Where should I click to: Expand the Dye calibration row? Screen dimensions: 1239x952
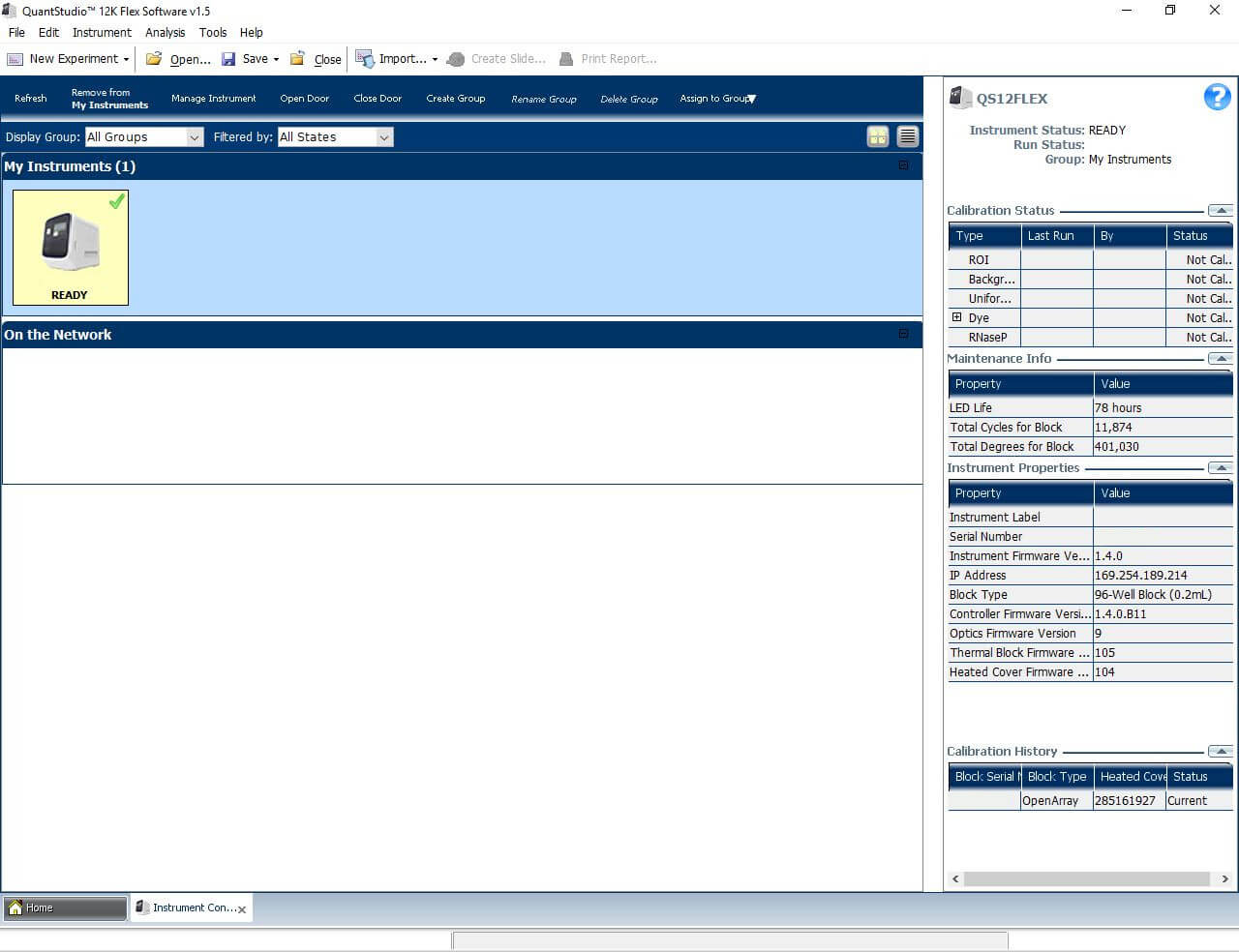(x=956, y=317)
